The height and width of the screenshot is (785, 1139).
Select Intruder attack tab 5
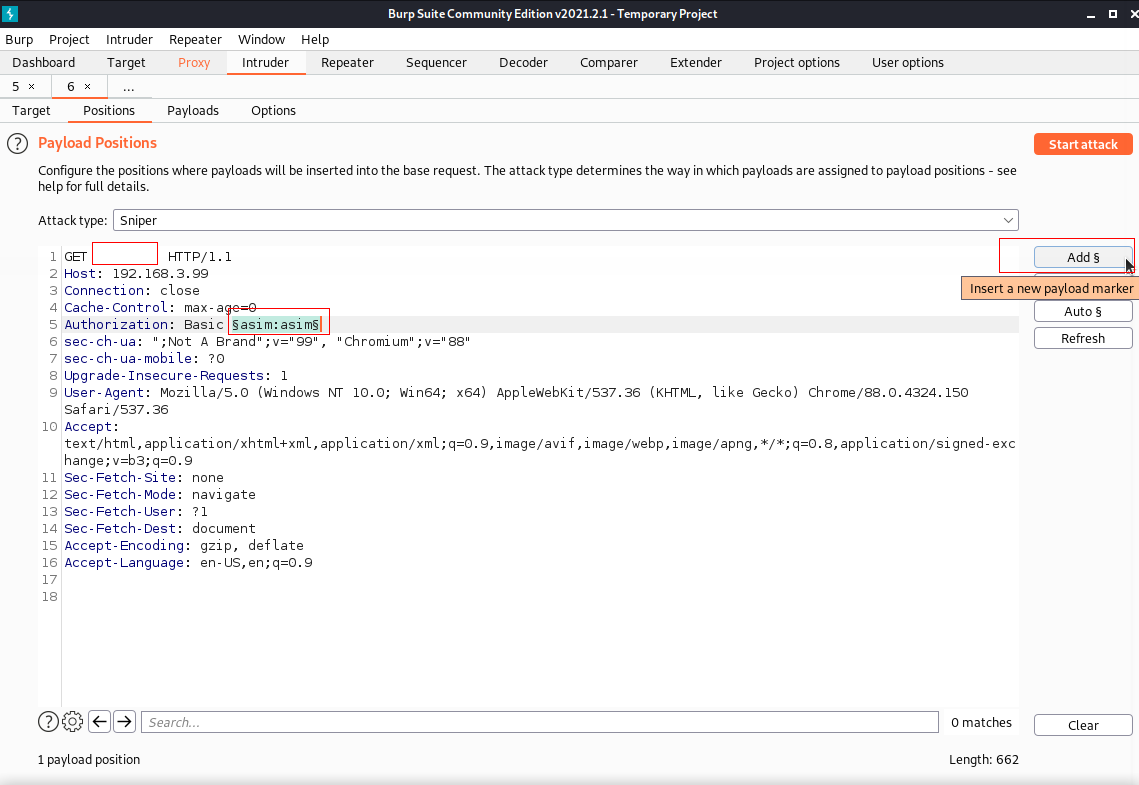pyautogui.click(x=16, y=86)
